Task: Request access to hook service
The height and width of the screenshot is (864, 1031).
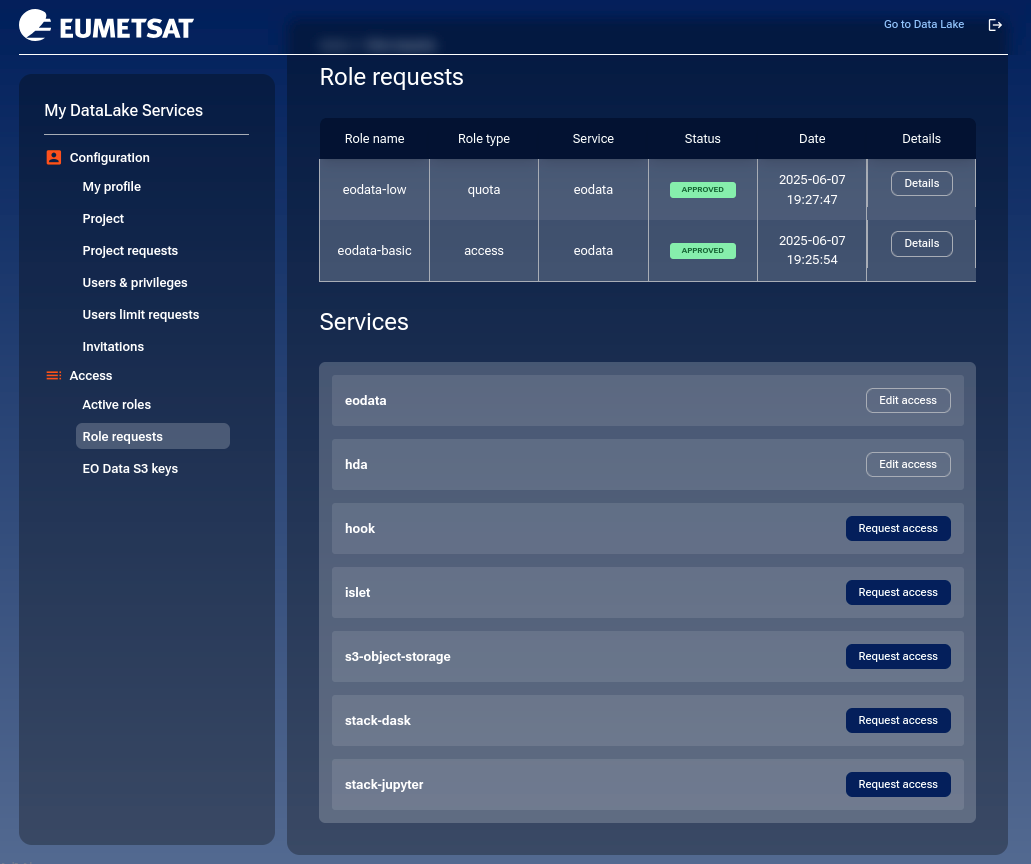Action: click(898, 529)
